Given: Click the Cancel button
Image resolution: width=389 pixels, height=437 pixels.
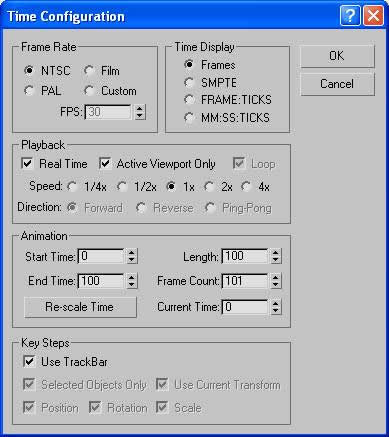Looking at the screenshot, I should click(337, 84).
